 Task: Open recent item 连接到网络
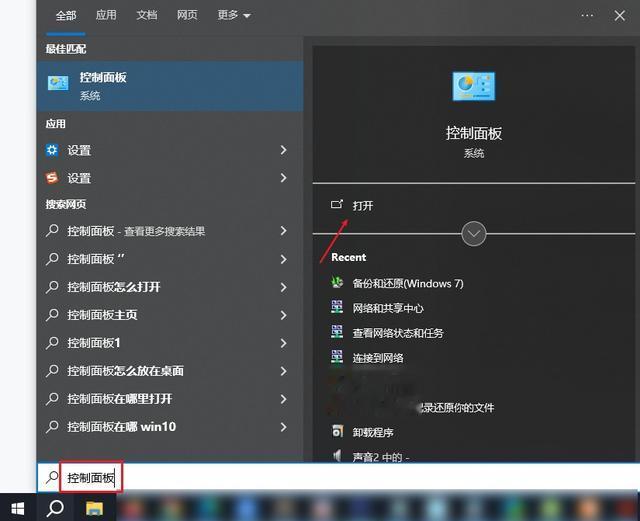point(378,358)
